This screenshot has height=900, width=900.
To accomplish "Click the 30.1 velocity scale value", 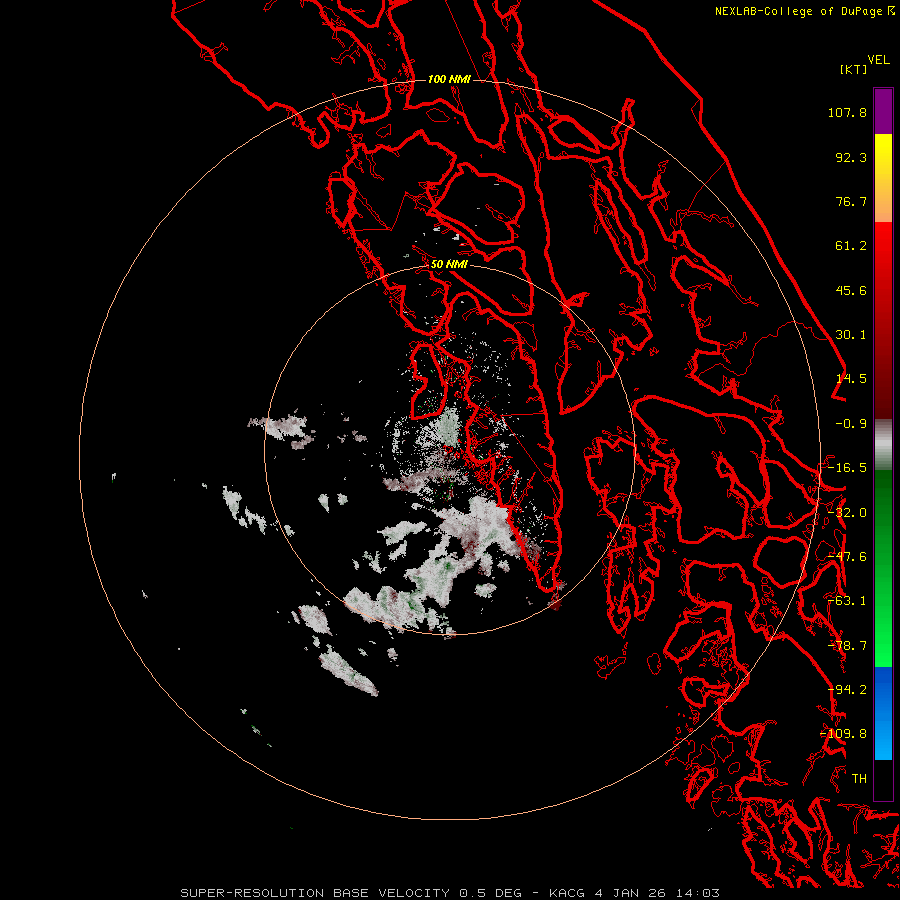I will pos(851,335).
